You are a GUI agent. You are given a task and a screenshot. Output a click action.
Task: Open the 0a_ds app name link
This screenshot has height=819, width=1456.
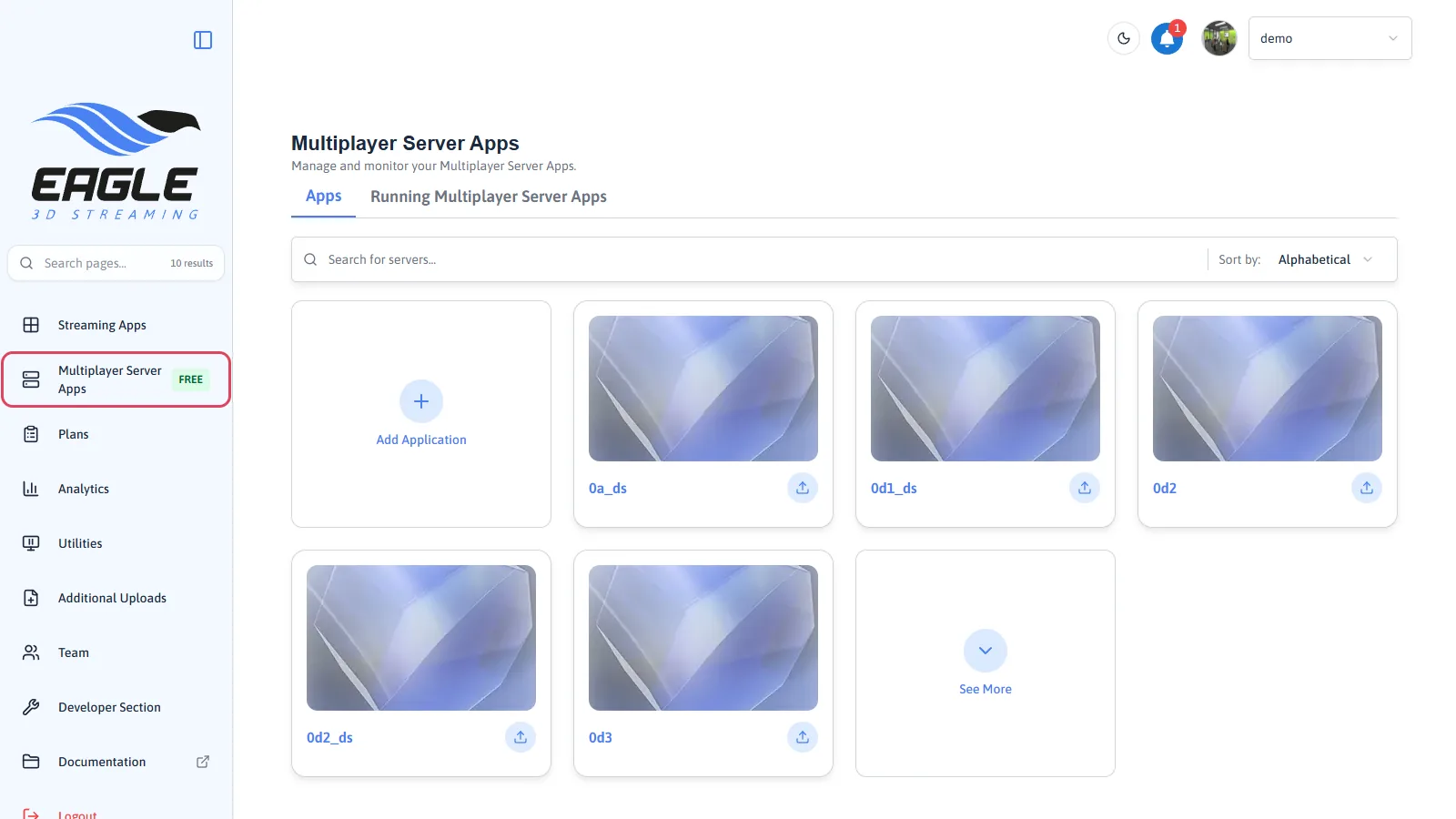[x=608, y=488]
